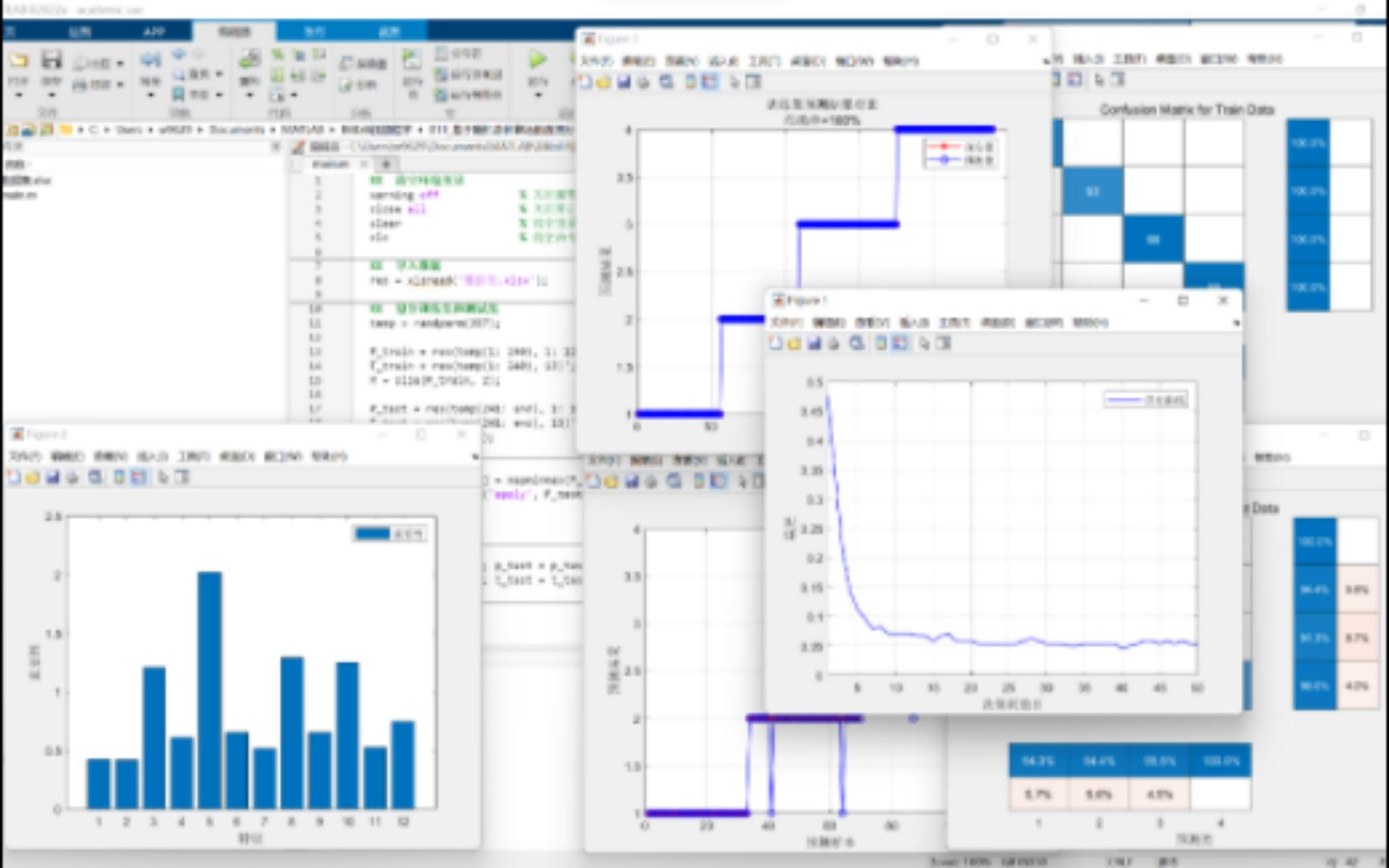Open the File menu in Figure 1
Image resolution: width=1389 pixels, height=868 pixels.
tap(786, 322)
